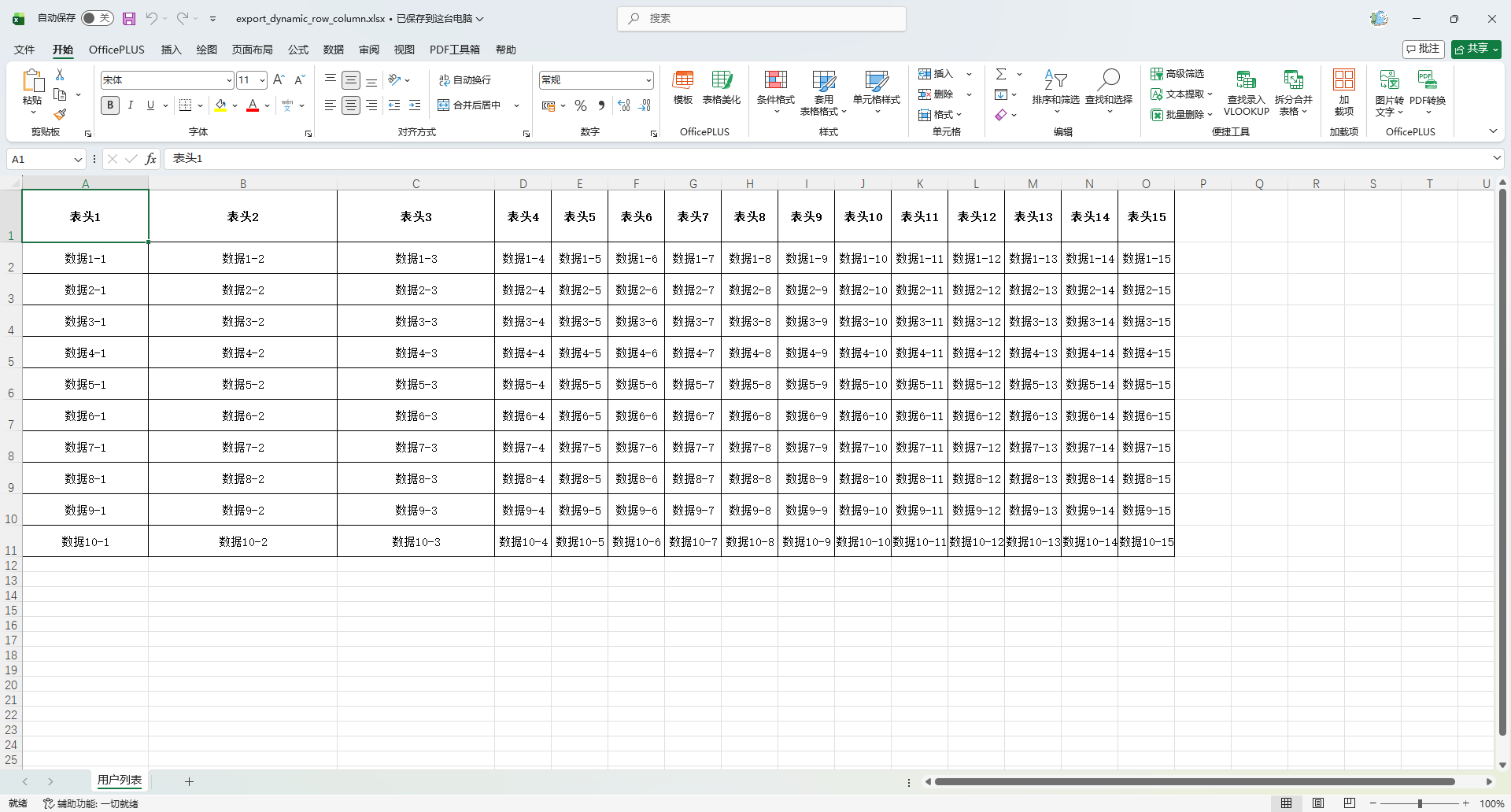Click the Insert Function fx icon
Image resolution: width=1511 pixels, height=812 pixels.
tap(150, 159)
